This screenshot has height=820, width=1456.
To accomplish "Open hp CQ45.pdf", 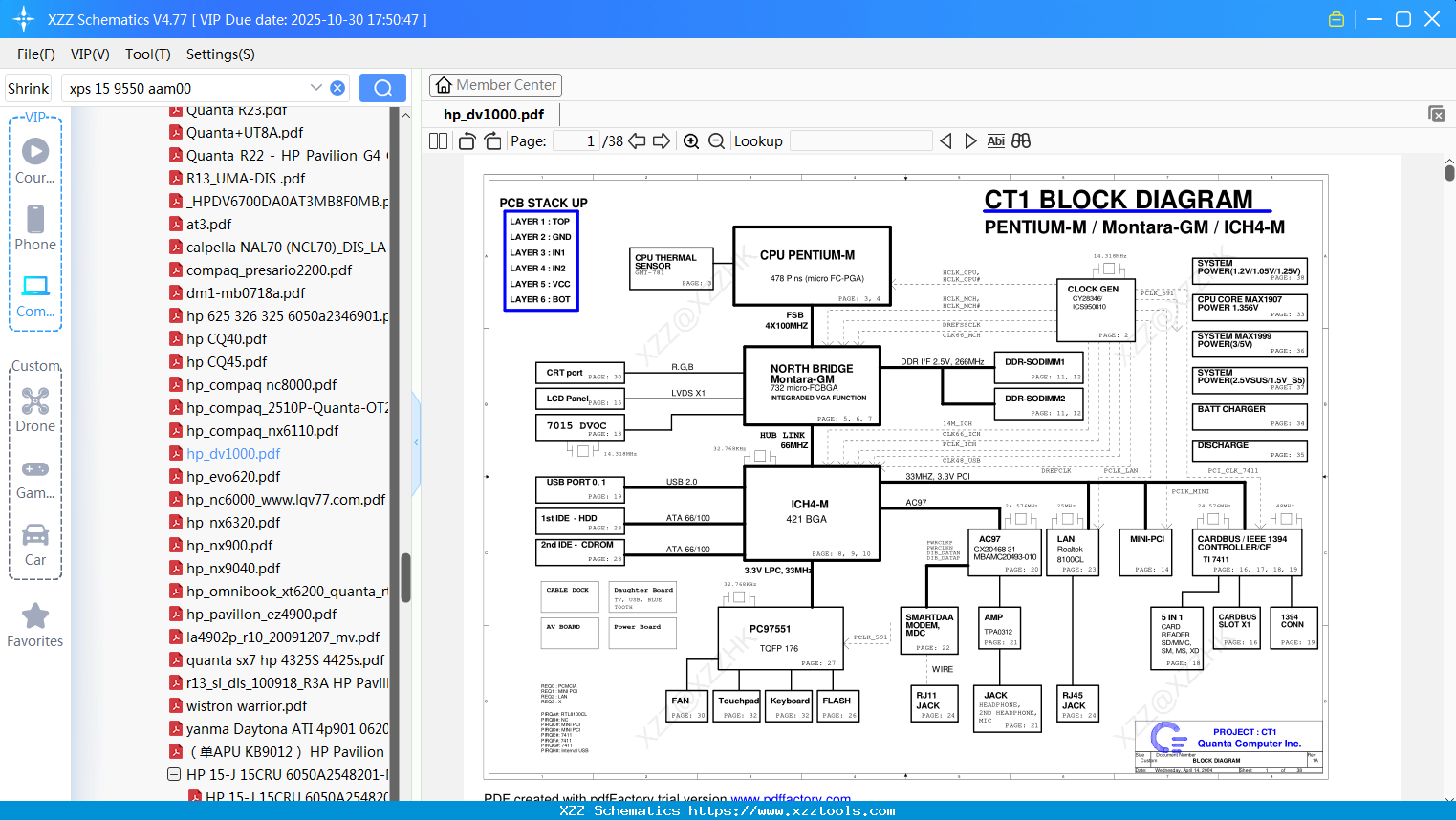I will (227, 362).
